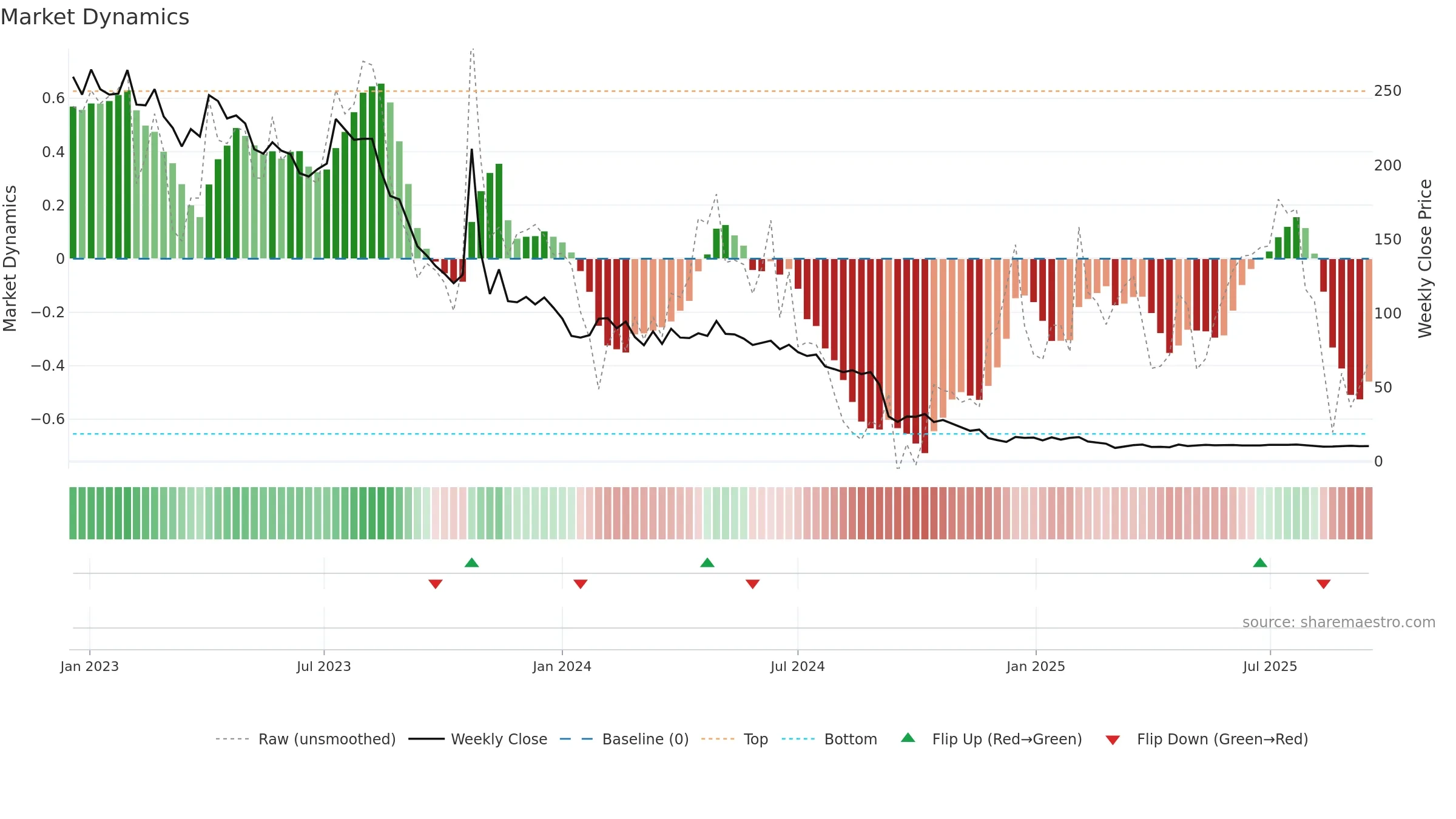Toggle the Bottom legend entry
Viewport: 1456px width, 819px height.
click(x=829, y=739)
